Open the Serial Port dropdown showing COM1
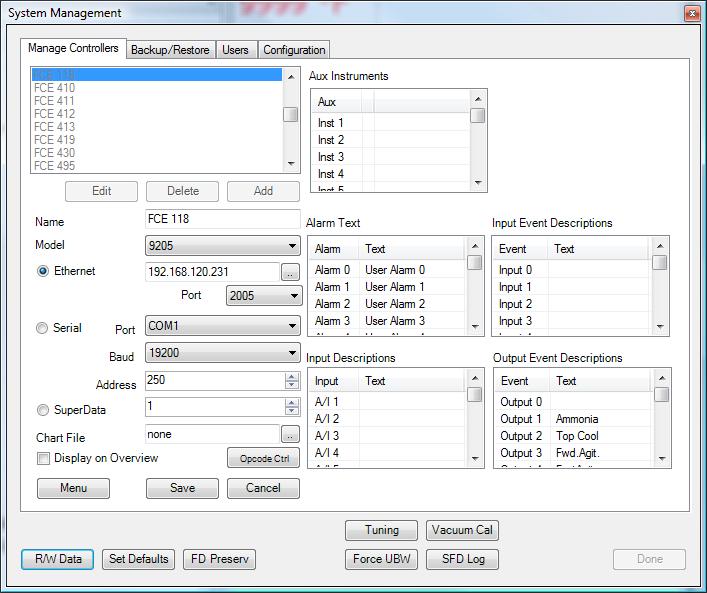Viewport: 707px width, 593px height. pyautogui.click(x=223, y=326)
